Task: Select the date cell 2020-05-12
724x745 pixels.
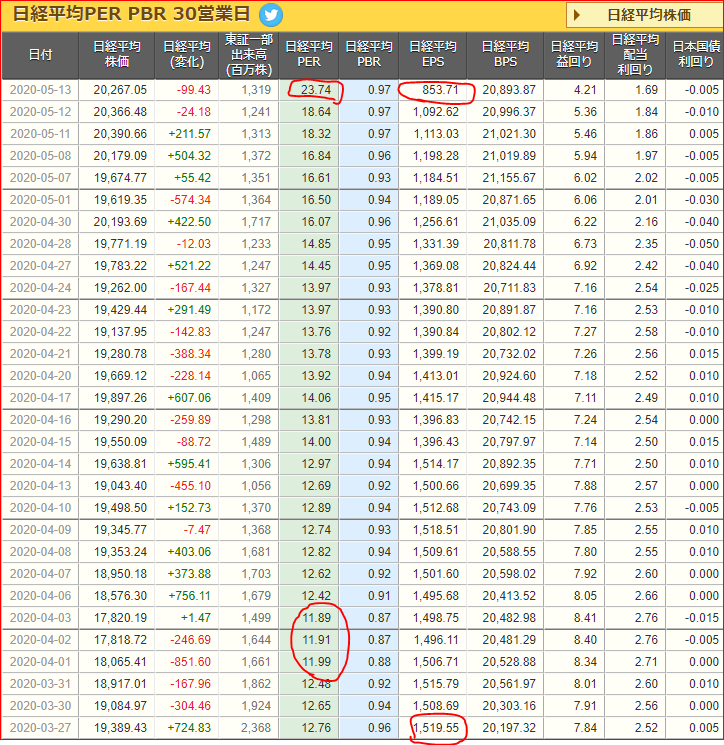Action: [x=40, y=112]
